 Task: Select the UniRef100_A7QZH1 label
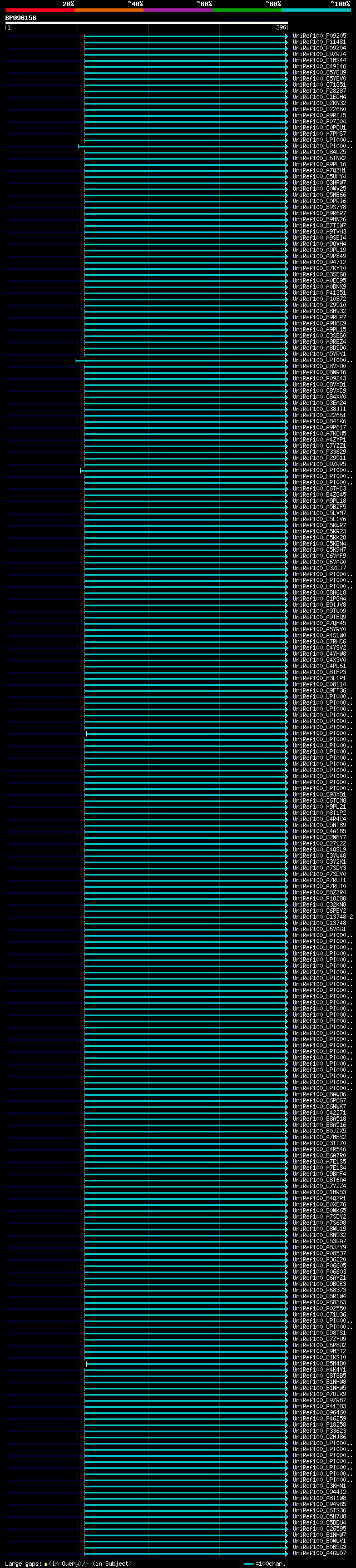(319, 170)
